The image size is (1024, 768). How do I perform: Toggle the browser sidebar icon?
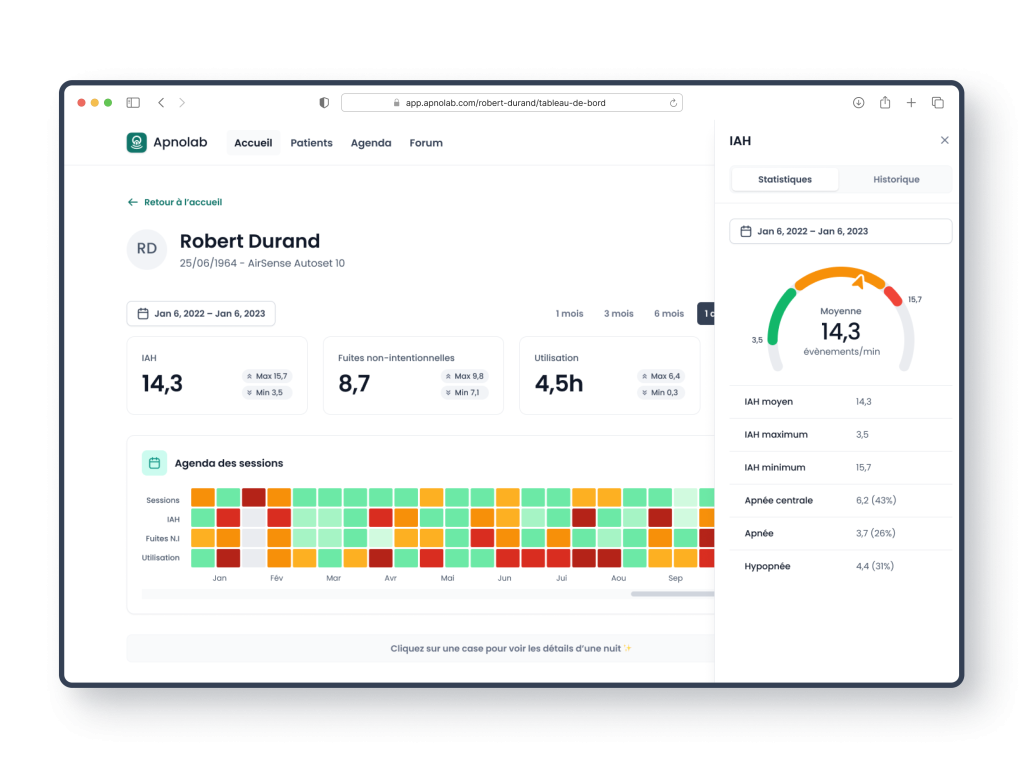coord(133,103)
